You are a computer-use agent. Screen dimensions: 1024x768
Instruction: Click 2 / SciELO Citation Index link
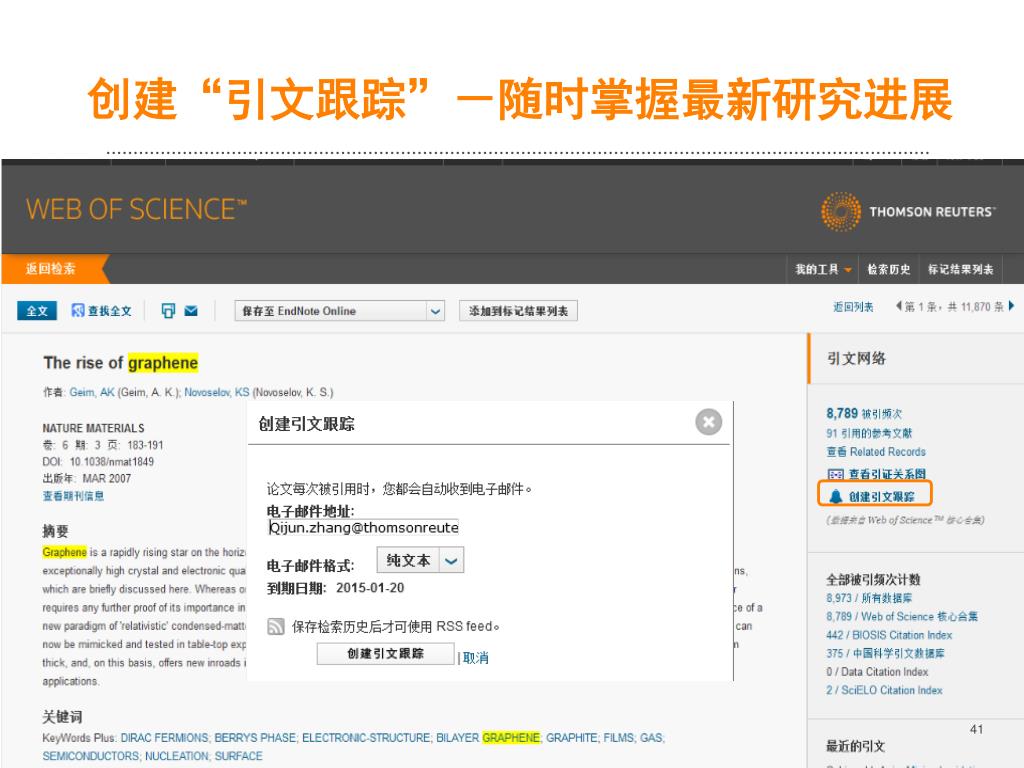(x=884, y=690)
